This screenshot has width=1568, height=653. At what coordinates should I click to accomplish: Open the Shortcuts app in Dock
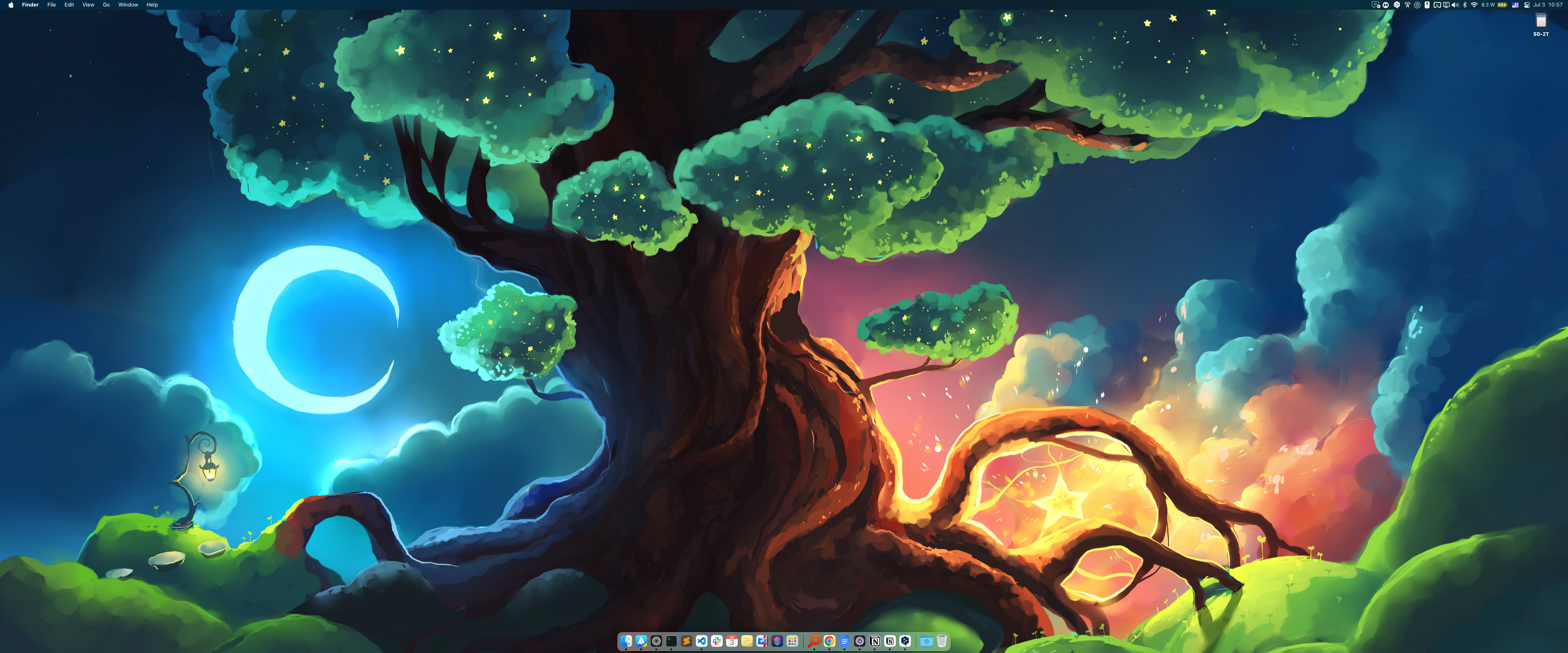click(777, 641)
